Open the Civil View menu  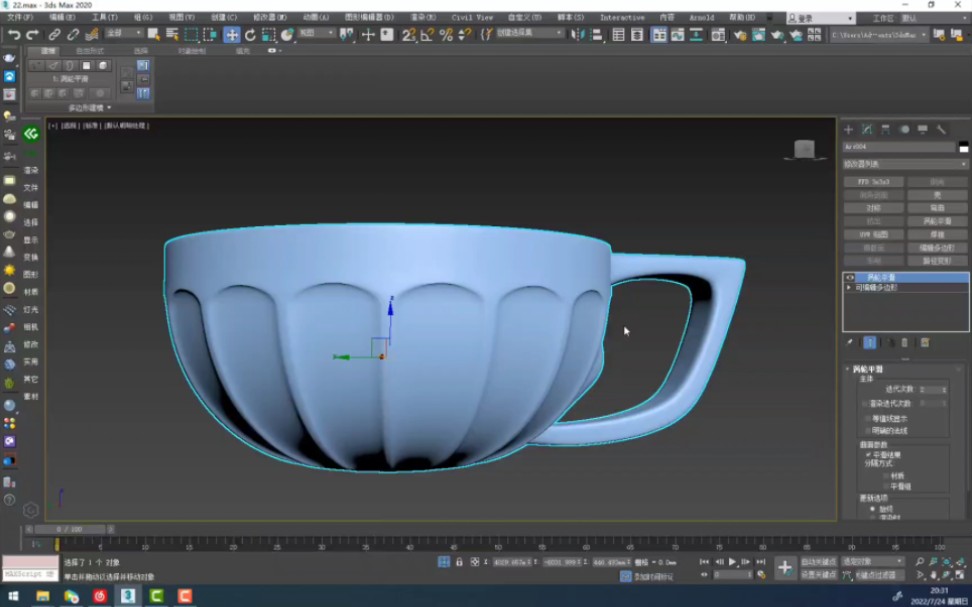(472, 18)
